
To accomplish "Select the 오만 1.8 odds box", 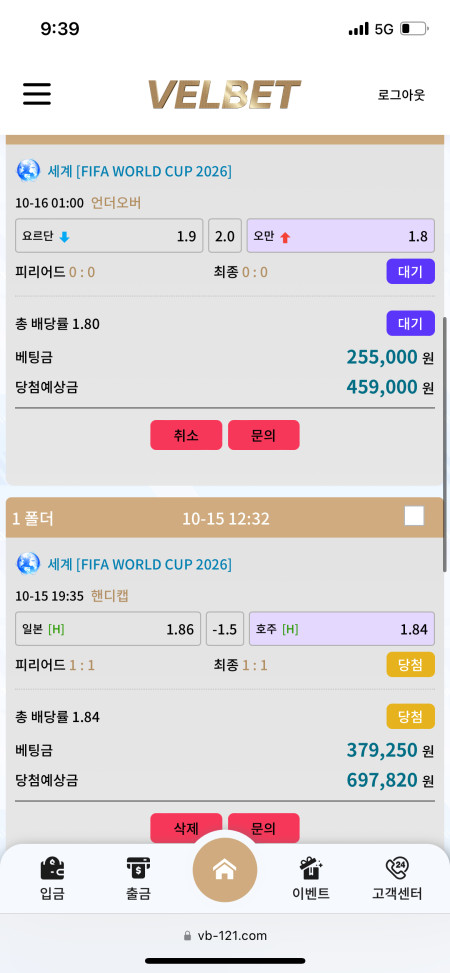I will [341, 236].
